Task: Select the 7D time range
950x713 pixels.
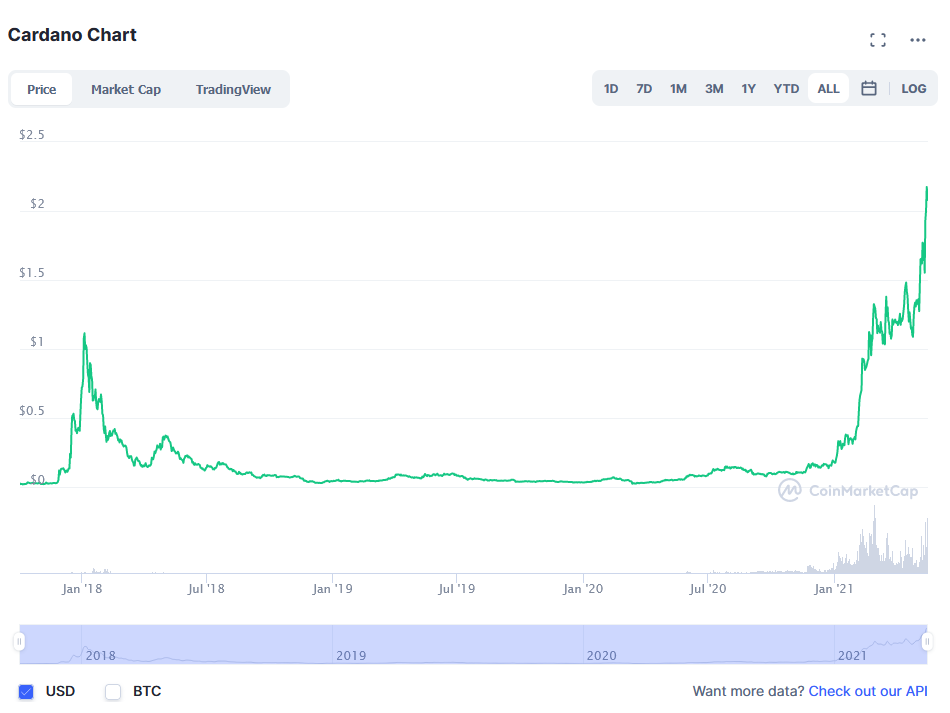Action: 644,88
